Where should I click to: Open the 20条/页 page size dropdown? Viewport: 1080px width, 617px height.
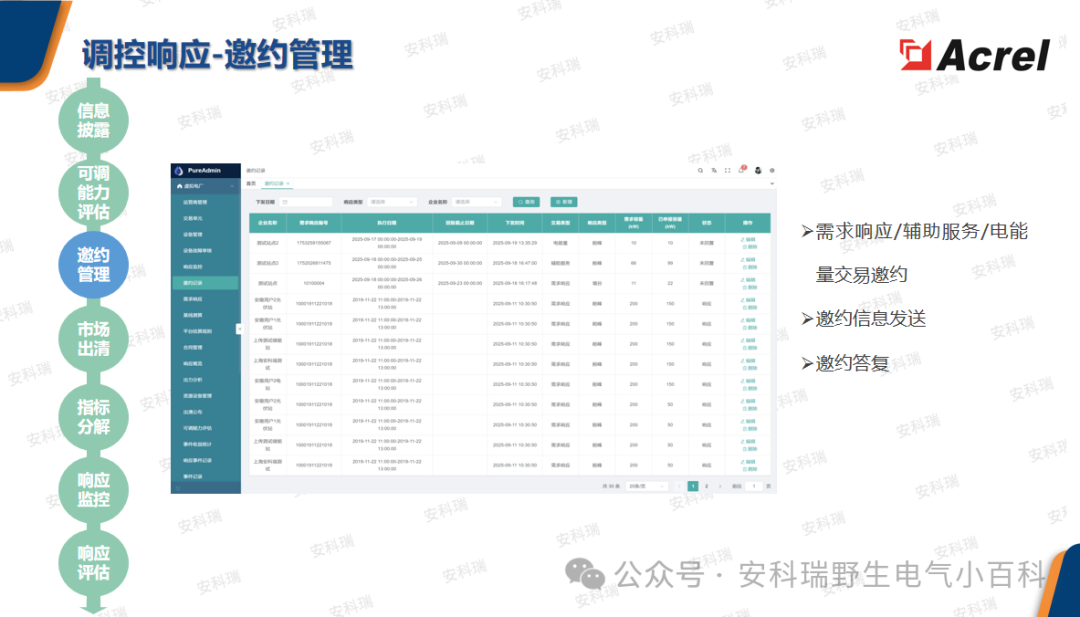coord(647,486)
